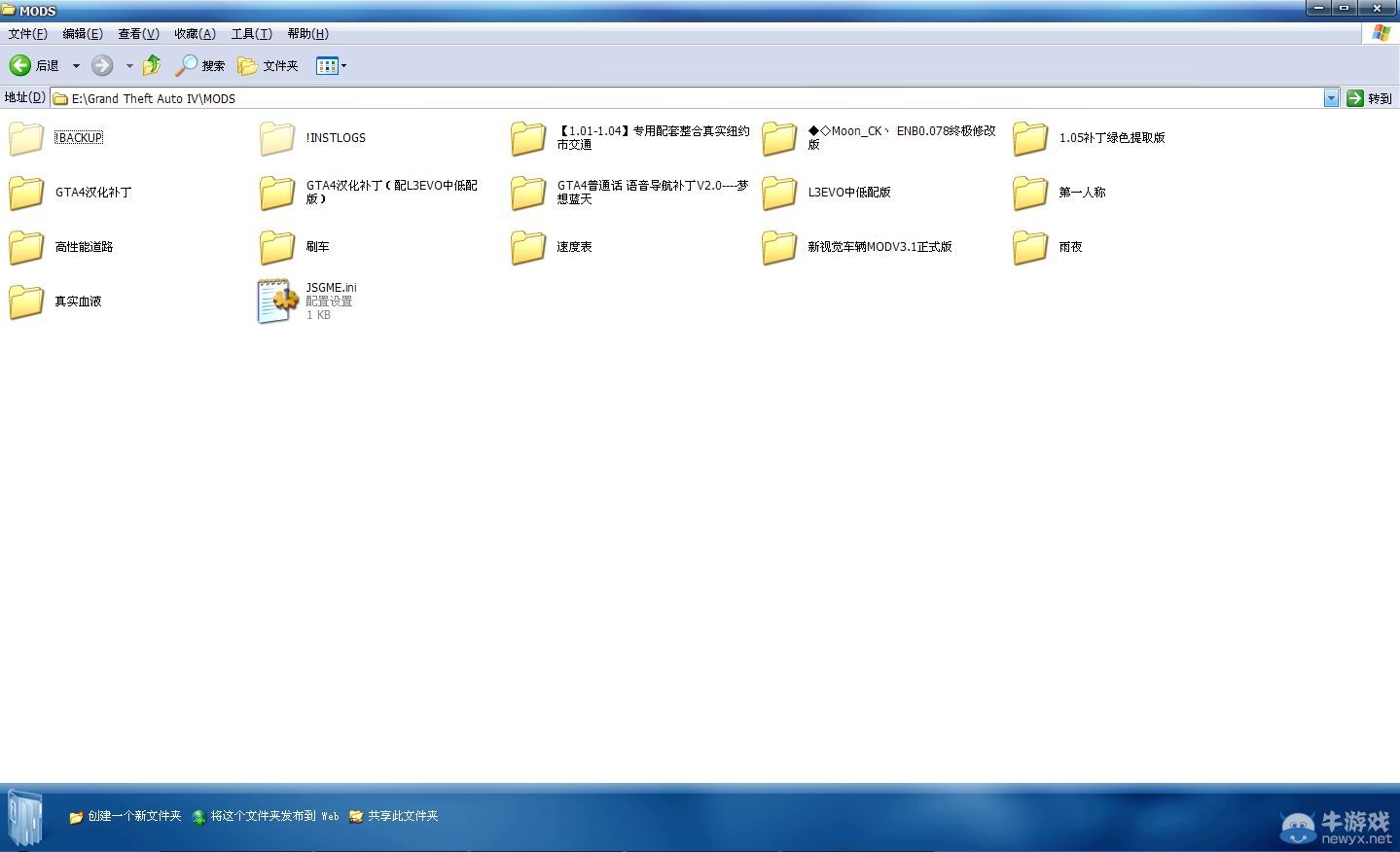The width and height of the screenshot is (1400, 852).
Task: Select the 新视觉车辆MODV3.1正式版 folder icon
Action: 779,247
